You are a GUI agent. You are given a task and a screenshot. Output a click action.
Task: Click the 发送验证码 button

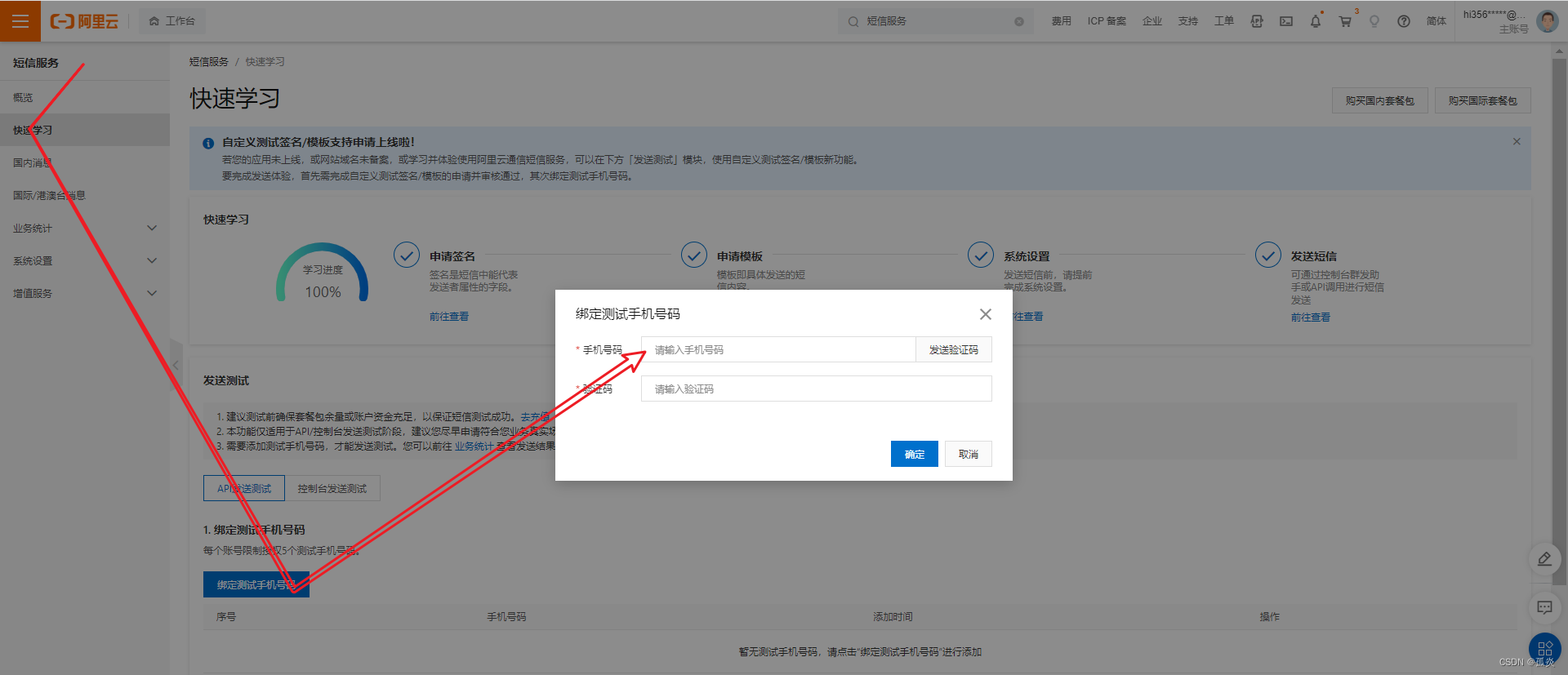[x=954, y=349]
